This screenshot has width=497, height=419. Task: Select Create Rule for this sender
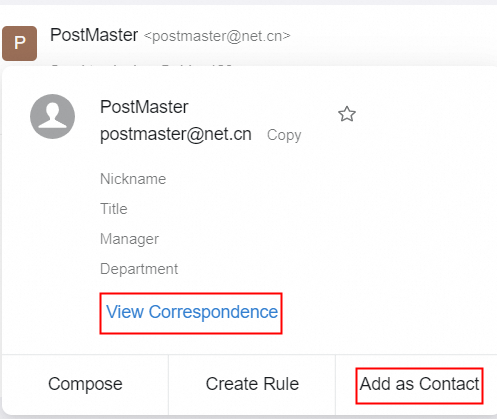252,384
